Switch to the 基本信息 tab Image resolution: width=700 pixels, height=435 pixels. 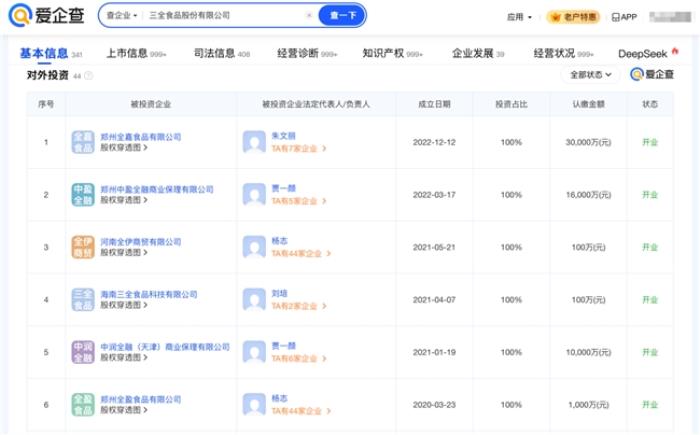[51, 54]
